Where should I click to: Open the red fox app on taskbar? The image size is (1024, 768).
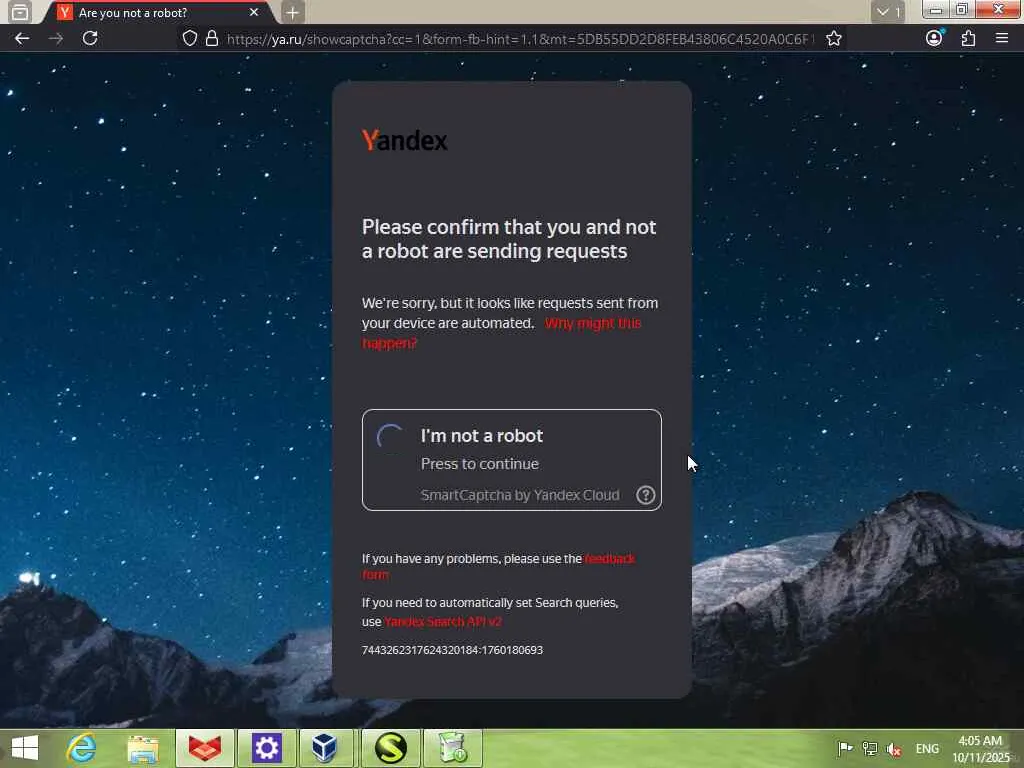205,748
